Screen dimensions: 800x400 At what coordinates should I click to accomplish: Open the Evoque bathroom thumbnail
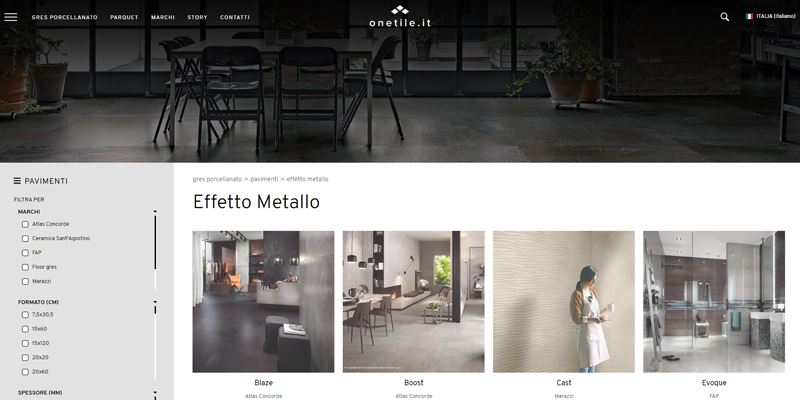click(x=714, y=302)
